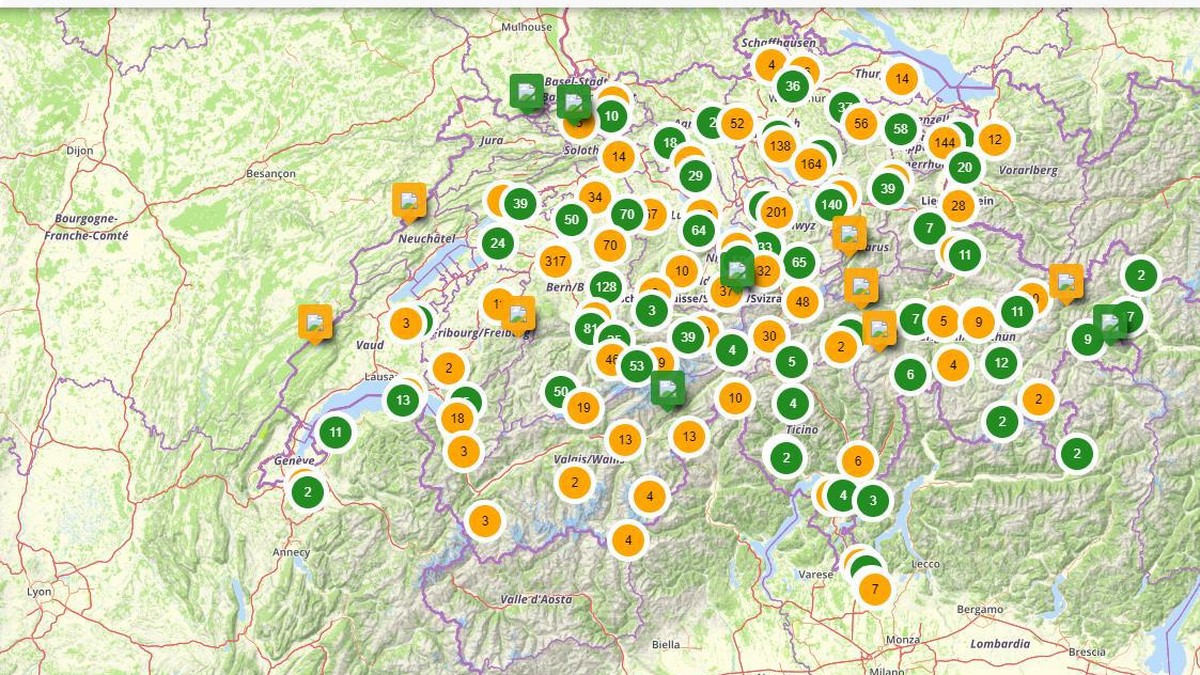The width and height of the screenshot is (1200, 675).
Task: Click the orange 52 cluster at the top
Action: pos(737,123)
